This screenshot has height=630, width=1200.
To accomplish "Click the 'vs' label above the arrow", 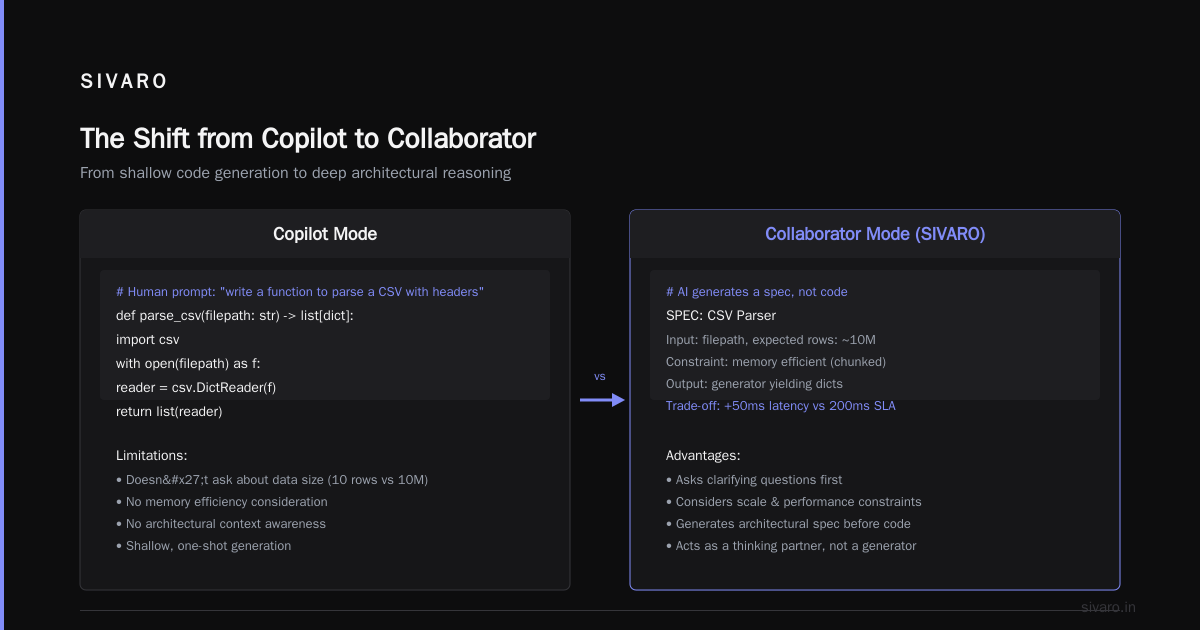I will click(600, 376).
